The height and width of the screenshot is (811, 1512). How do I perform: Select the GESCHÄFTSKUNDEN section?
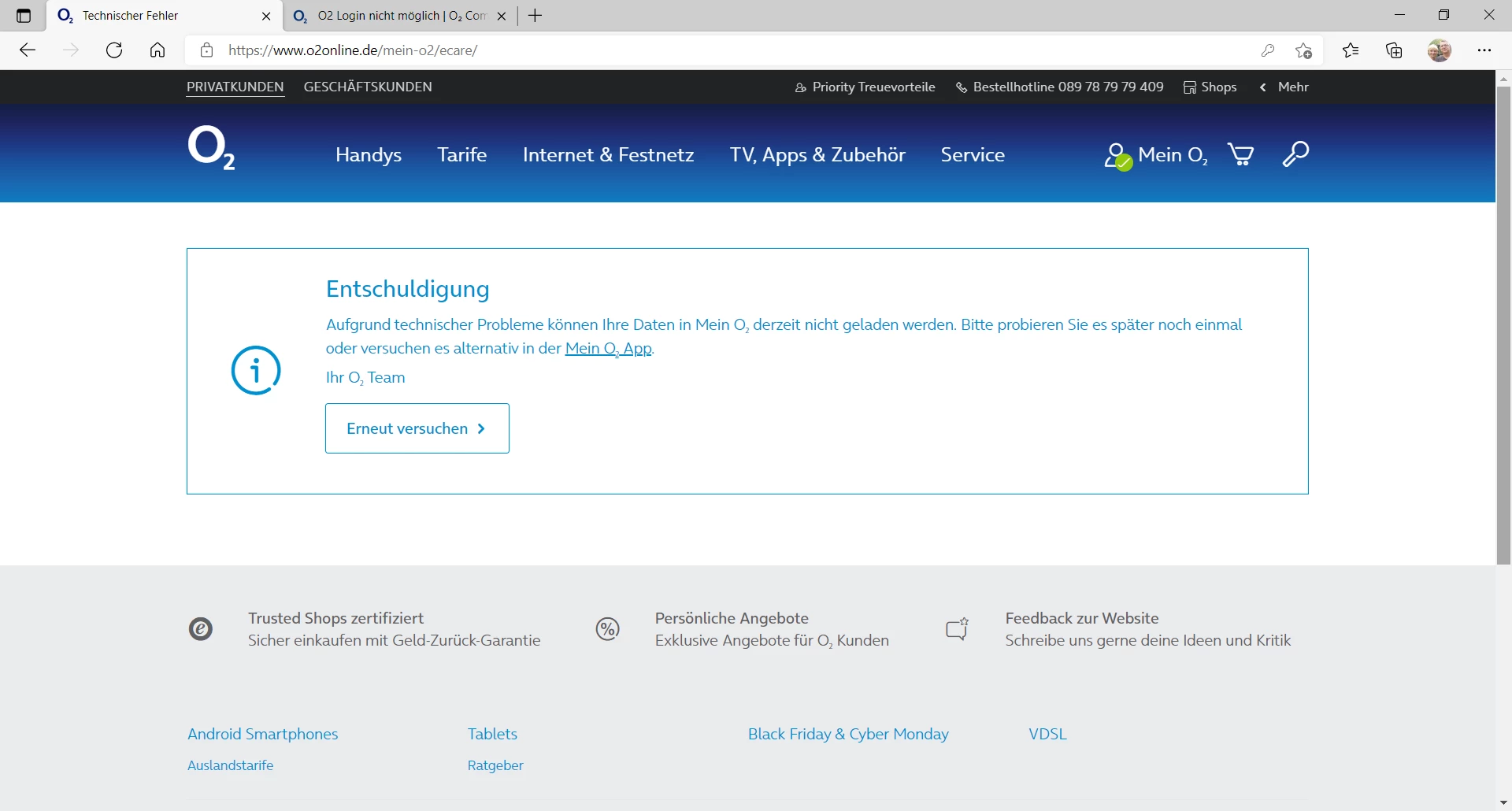pyautogui.click(x=368, y=87)
